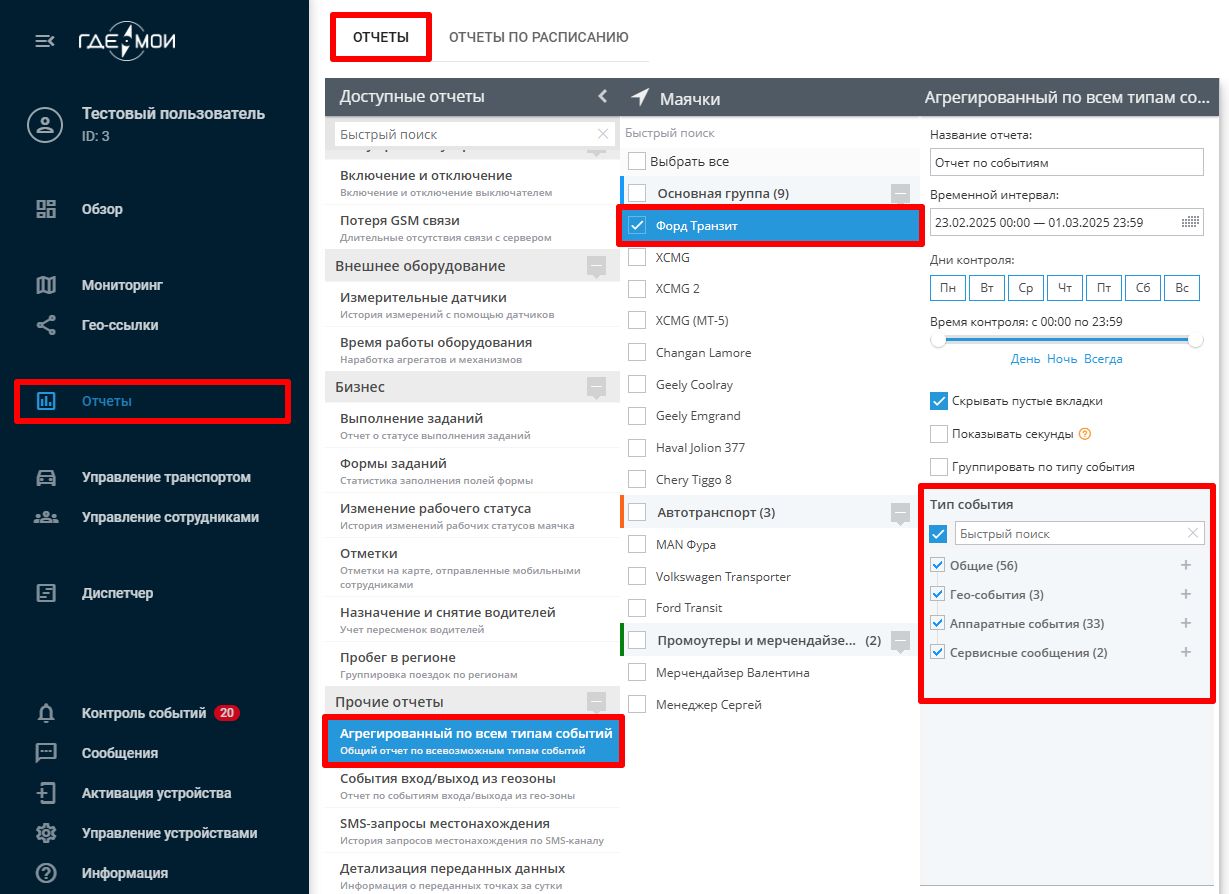Check the Выбрать все checkbox
Viewport: 1229px width, 894px height.
(637, 161)
